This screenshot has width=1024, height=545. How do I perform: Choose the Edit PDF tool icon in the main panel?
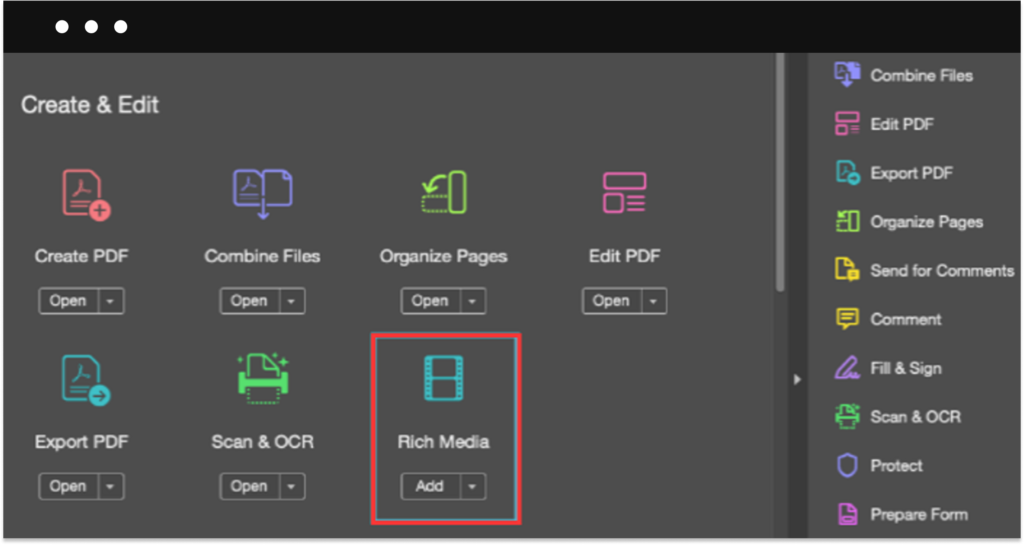(x=624, y=194)
